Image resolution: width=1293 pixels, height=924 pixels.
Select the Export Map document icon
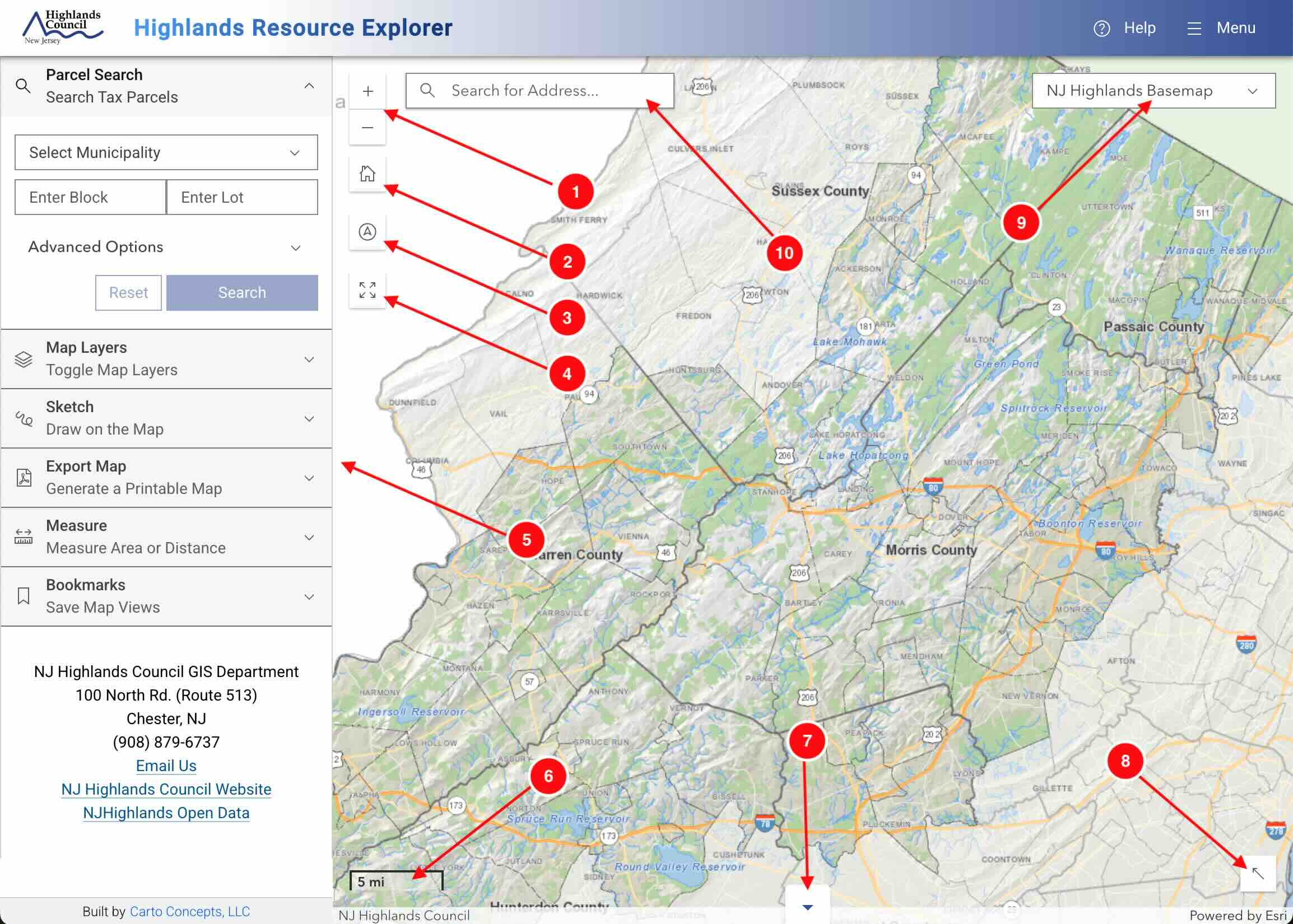(x=24, y=477)
